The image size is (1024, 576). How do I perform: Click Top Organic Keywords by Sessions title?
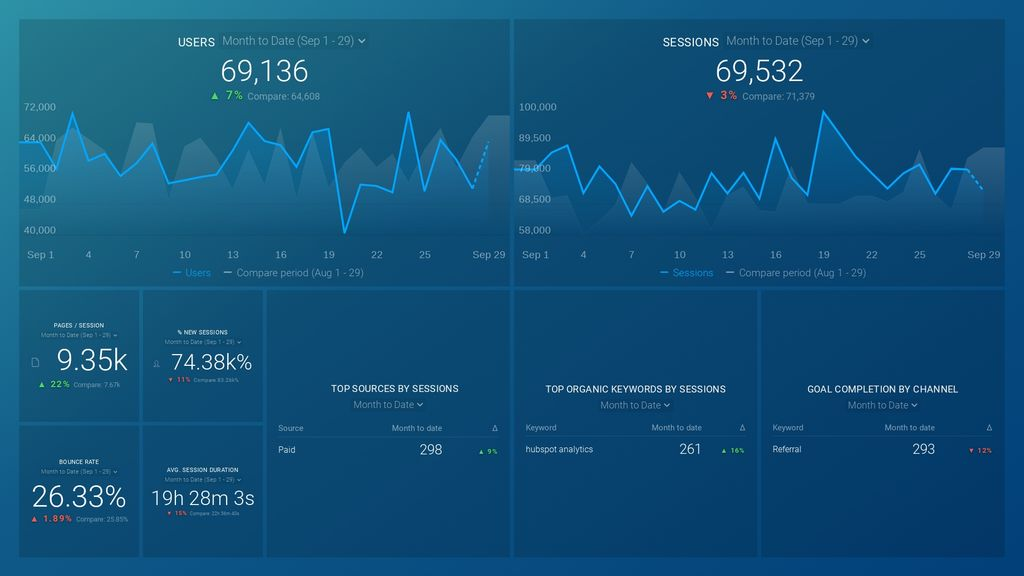[635, 389]
